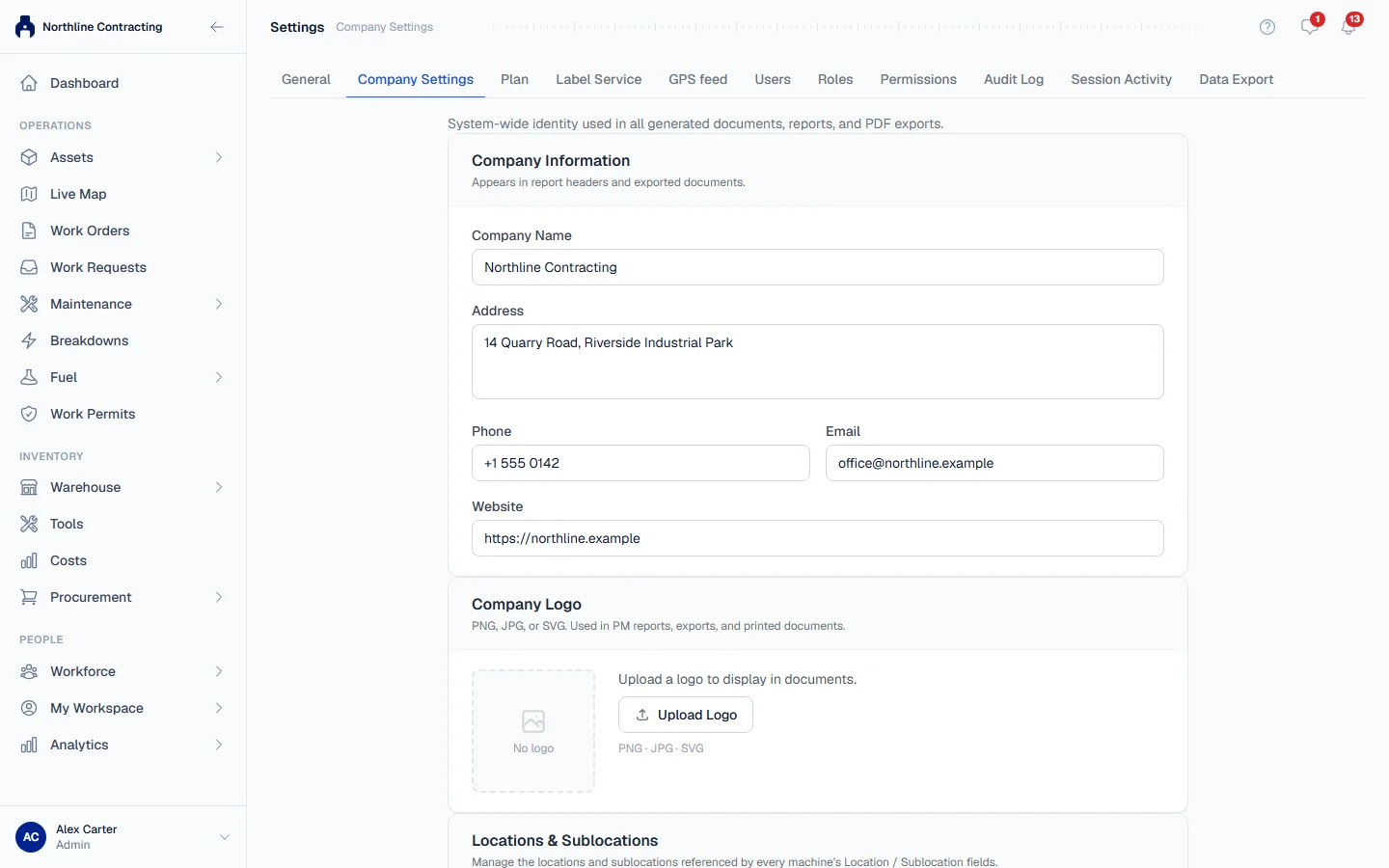Click the No logo placeholder box

[533, 731]
